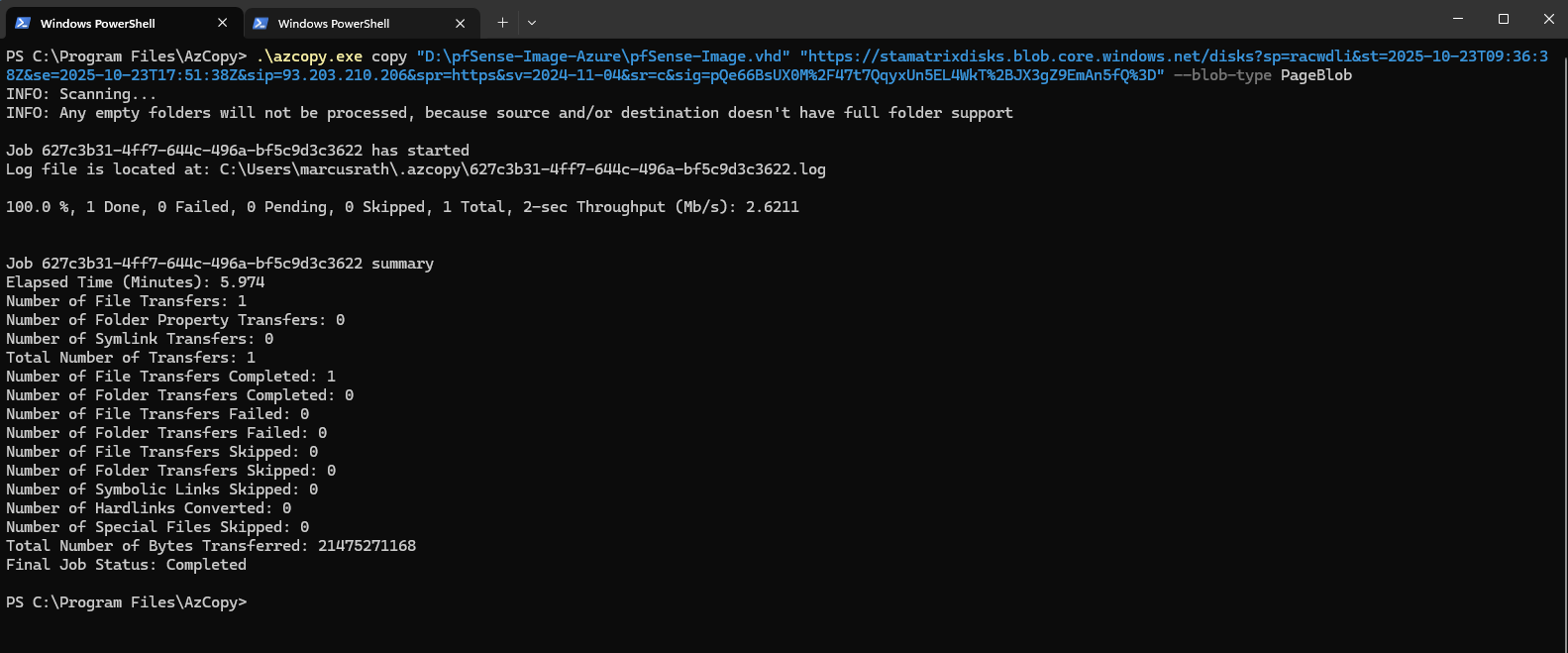Maximize the terminal window
Image resolution: width=1568 pixels, height=653 pixels.
click(1504, 19)
